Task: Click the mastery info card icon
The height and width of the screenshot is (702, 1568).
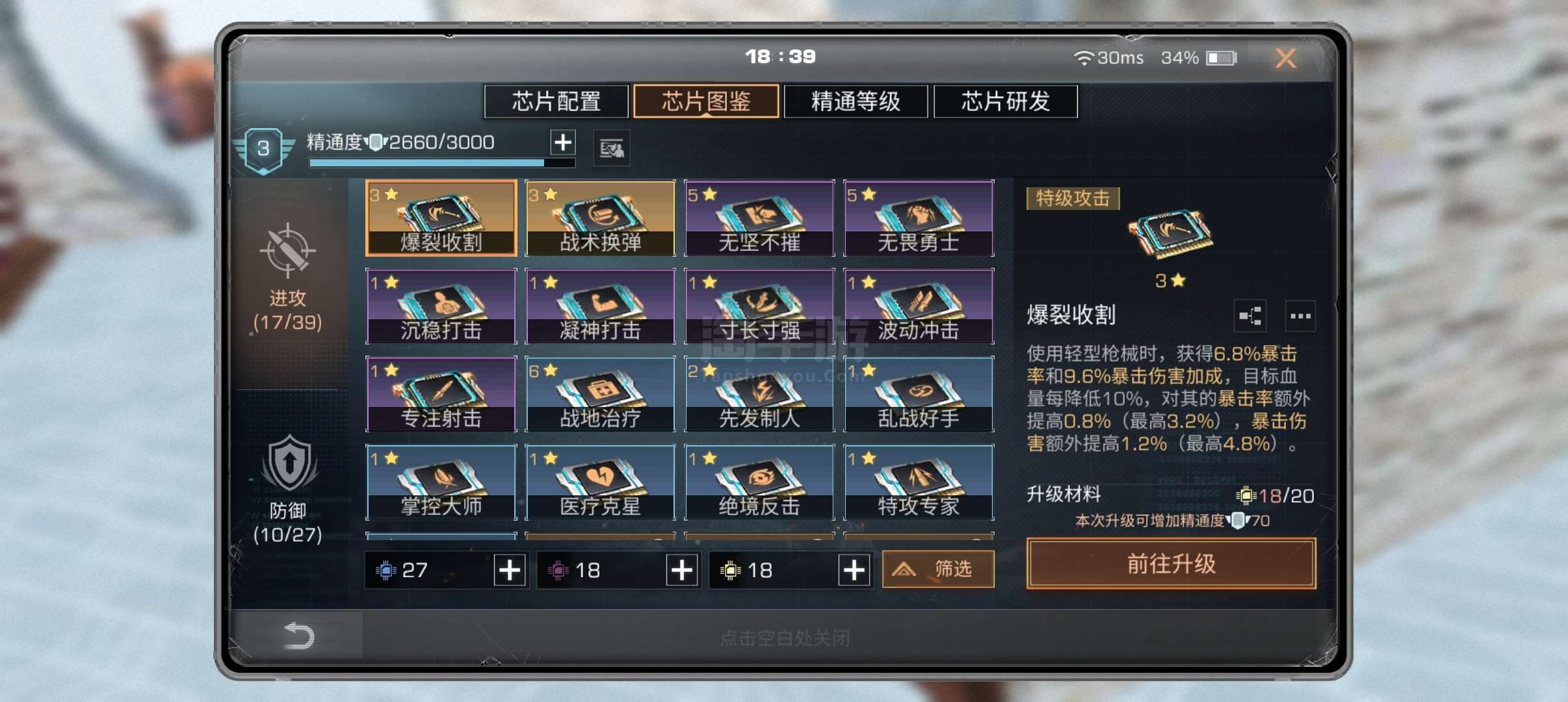Action: tap(611, 149)
